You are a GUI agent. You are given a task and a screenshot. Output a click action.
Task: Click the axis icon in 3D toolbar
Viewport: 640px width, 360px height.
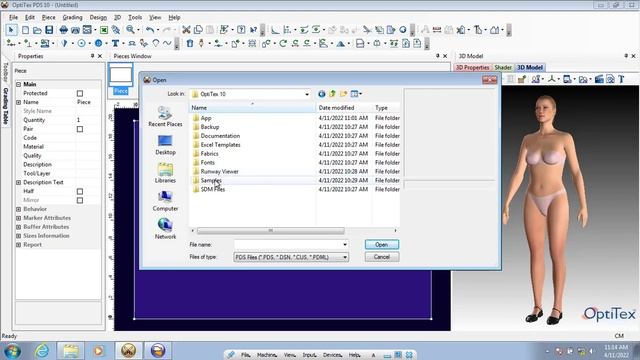552,79
